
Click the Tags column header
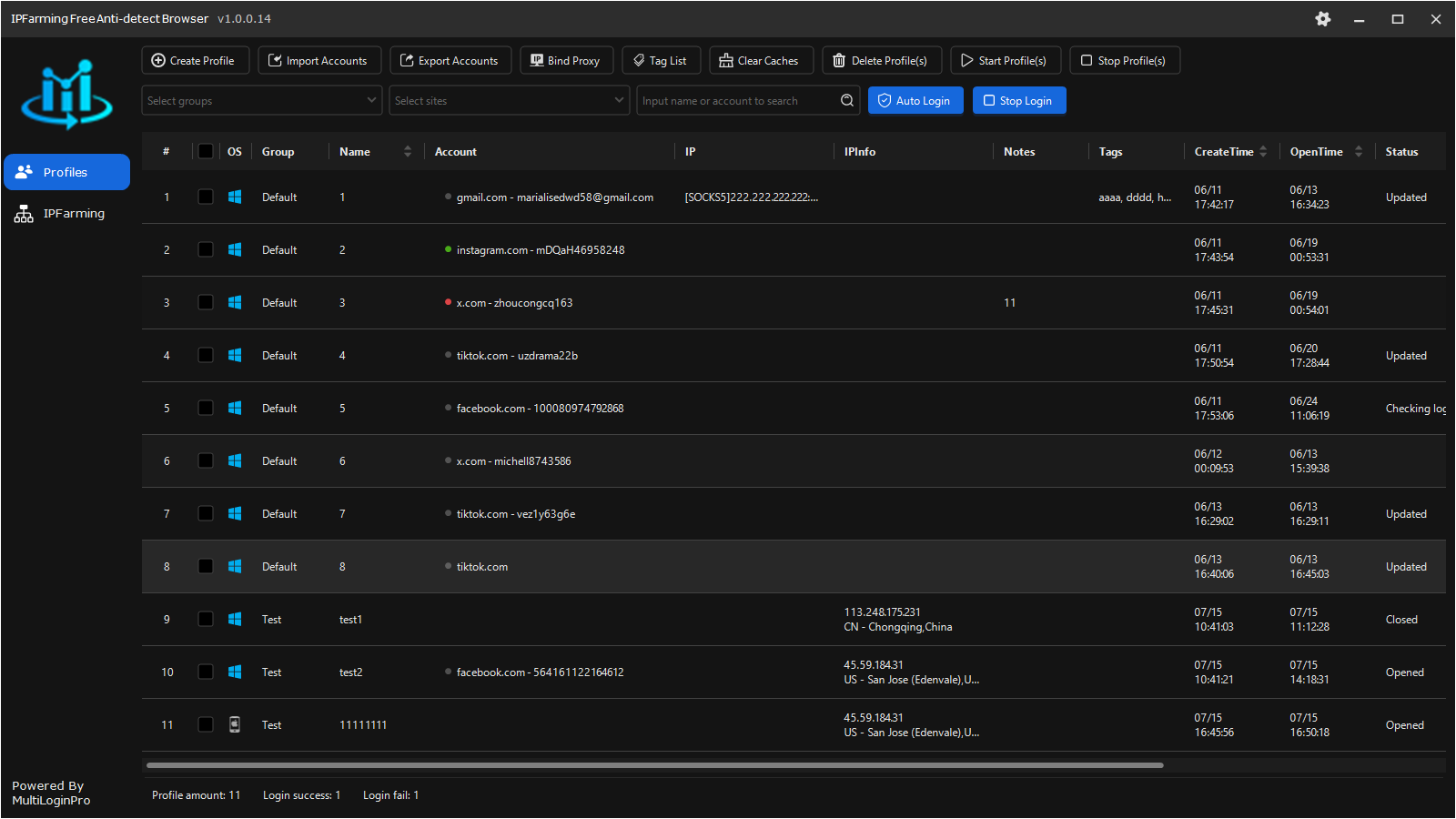pyautogui.click(x=1110, y=152)
